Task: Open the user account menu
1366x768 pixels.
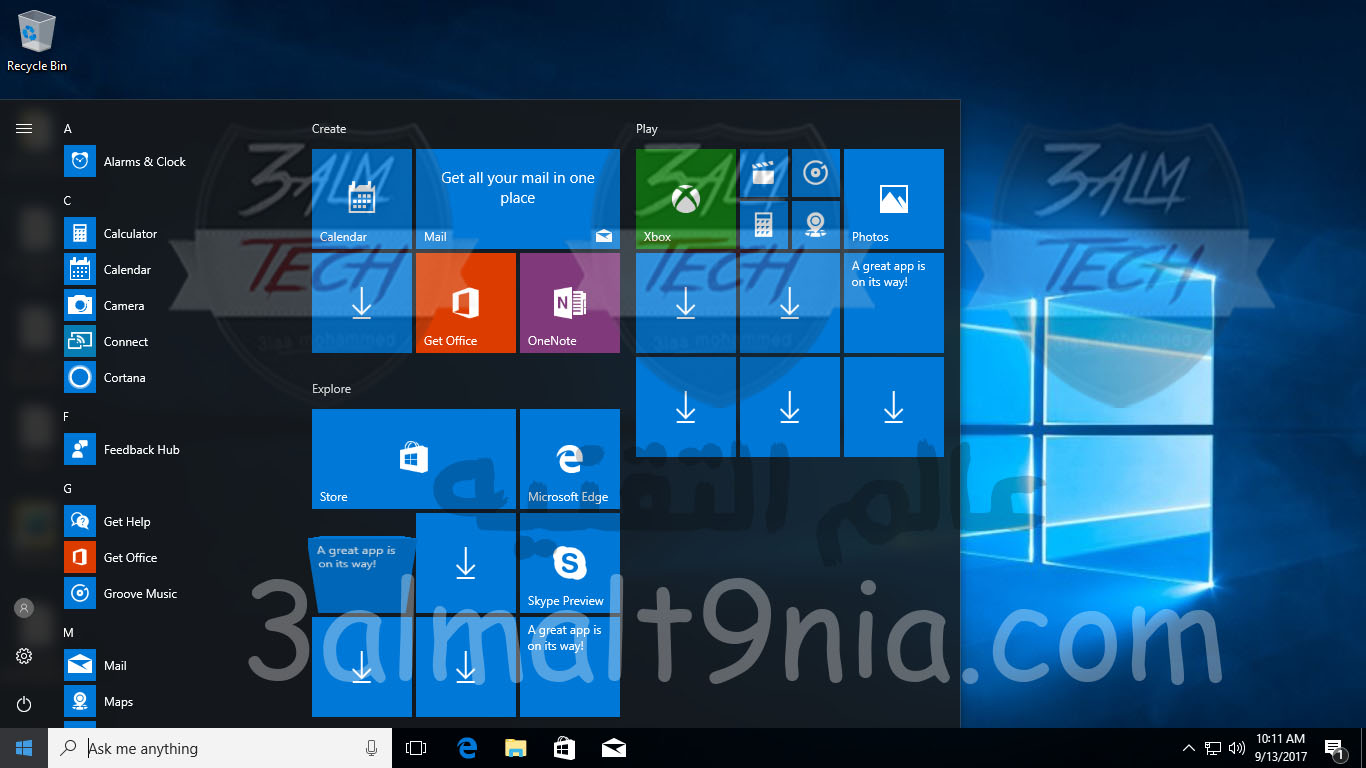Action: (24, 608)
